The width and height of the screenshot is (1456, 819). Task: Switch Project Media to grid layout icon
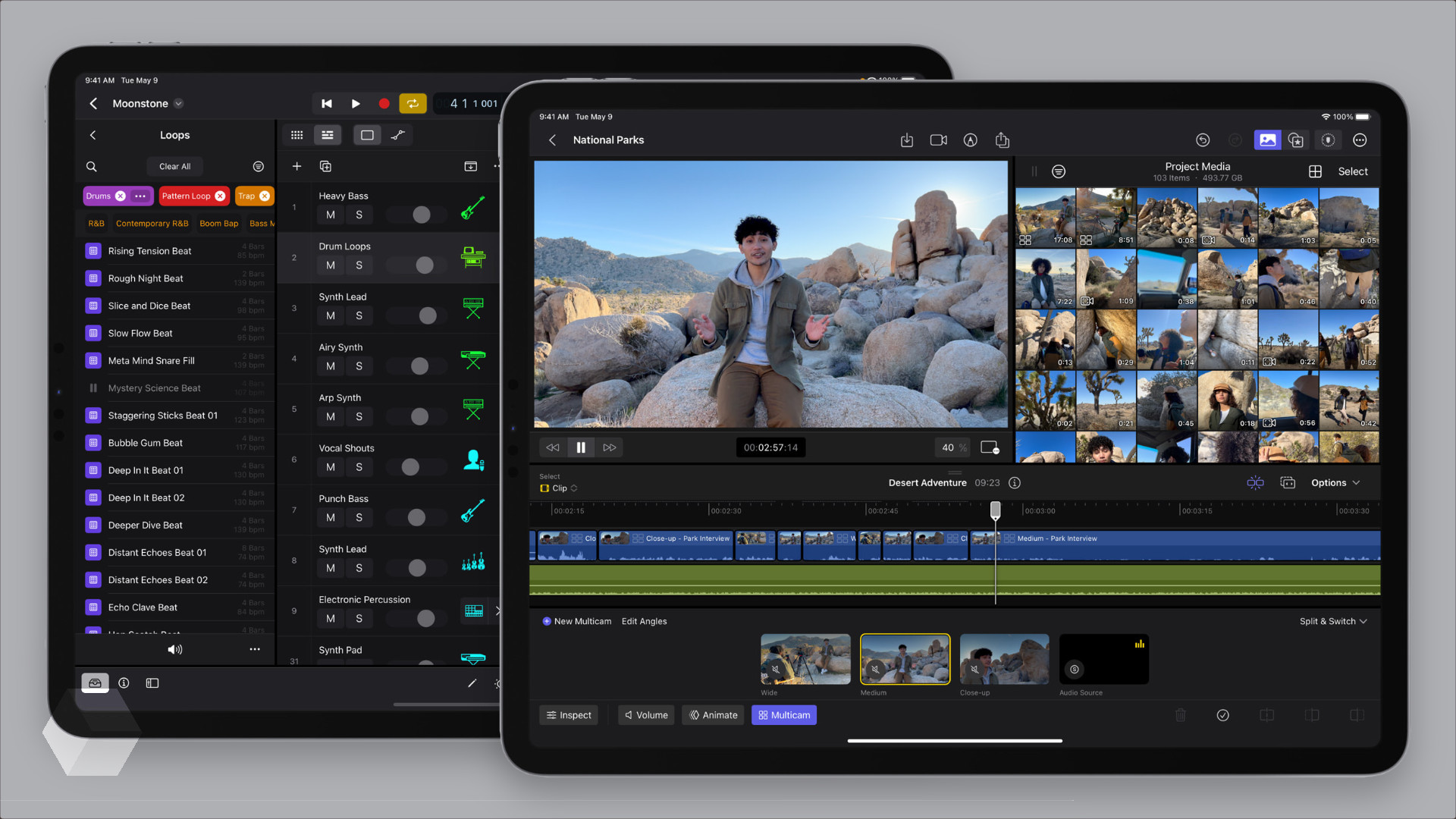[x=1315, y=172]
